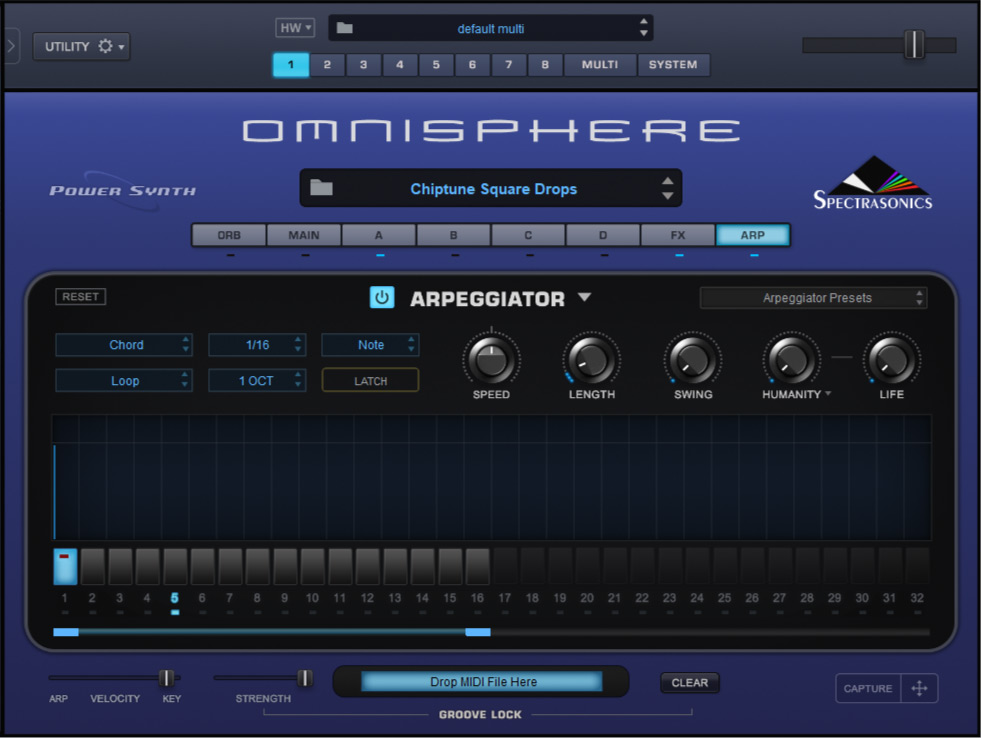Enable arpeggiator step 2 button
This screenshot has width=981, height=738.
point(93,566)
